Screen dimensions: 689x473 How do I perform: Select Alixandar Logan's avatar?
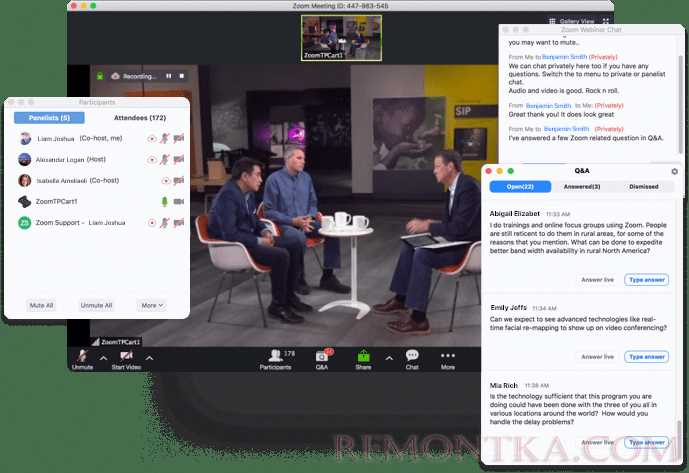pyautogui.click(x=25, y=159)
